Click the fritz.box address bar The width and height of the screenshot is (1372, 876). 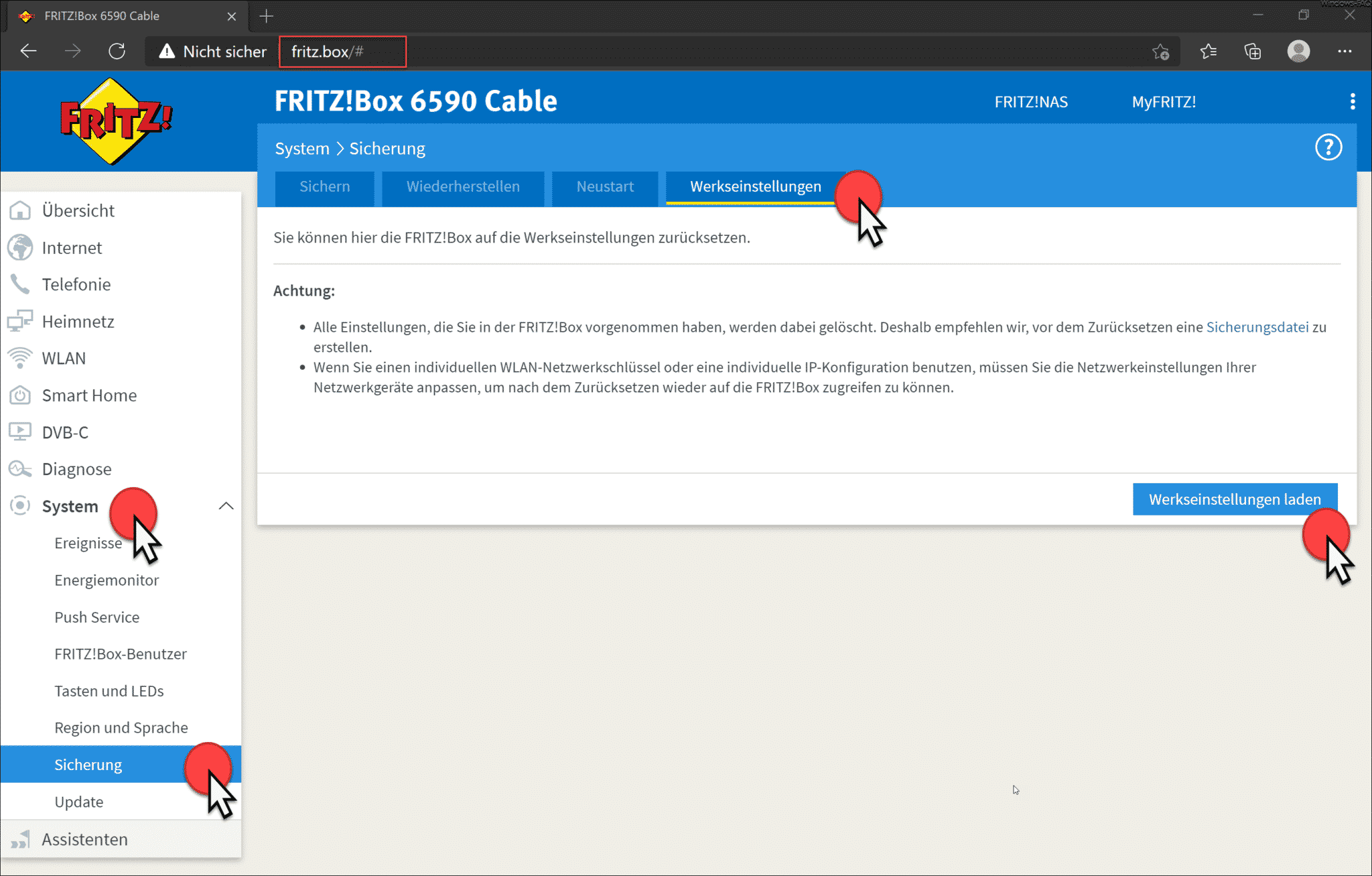pos(342,52)
